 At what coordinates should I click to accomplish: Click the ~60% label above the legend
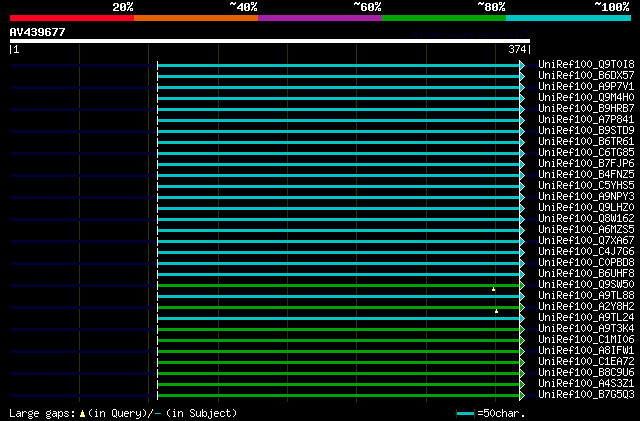[x=367, y=7]
